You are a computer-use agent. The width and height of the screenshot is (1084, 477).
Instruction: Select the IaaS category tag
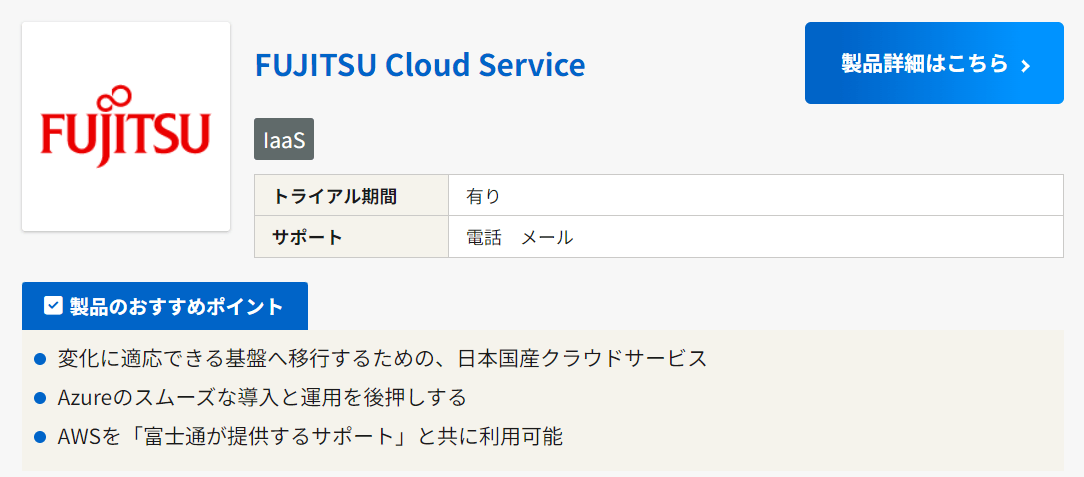tap(284, 139)
